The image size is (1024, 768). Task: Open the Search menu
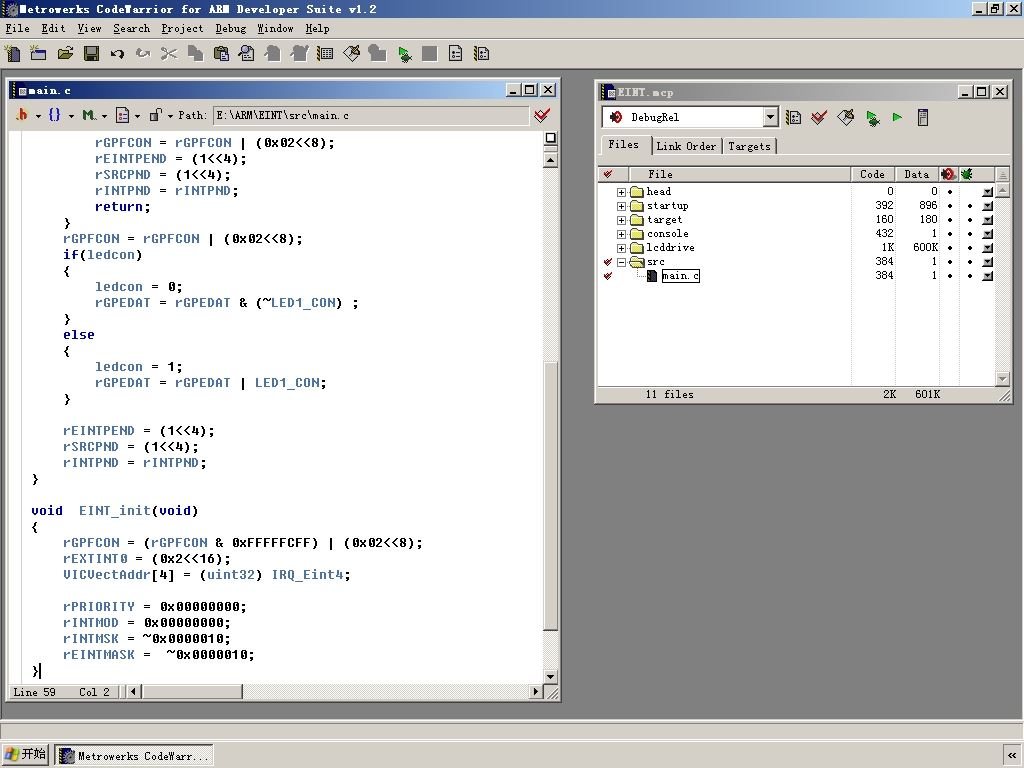click(131, 28)
